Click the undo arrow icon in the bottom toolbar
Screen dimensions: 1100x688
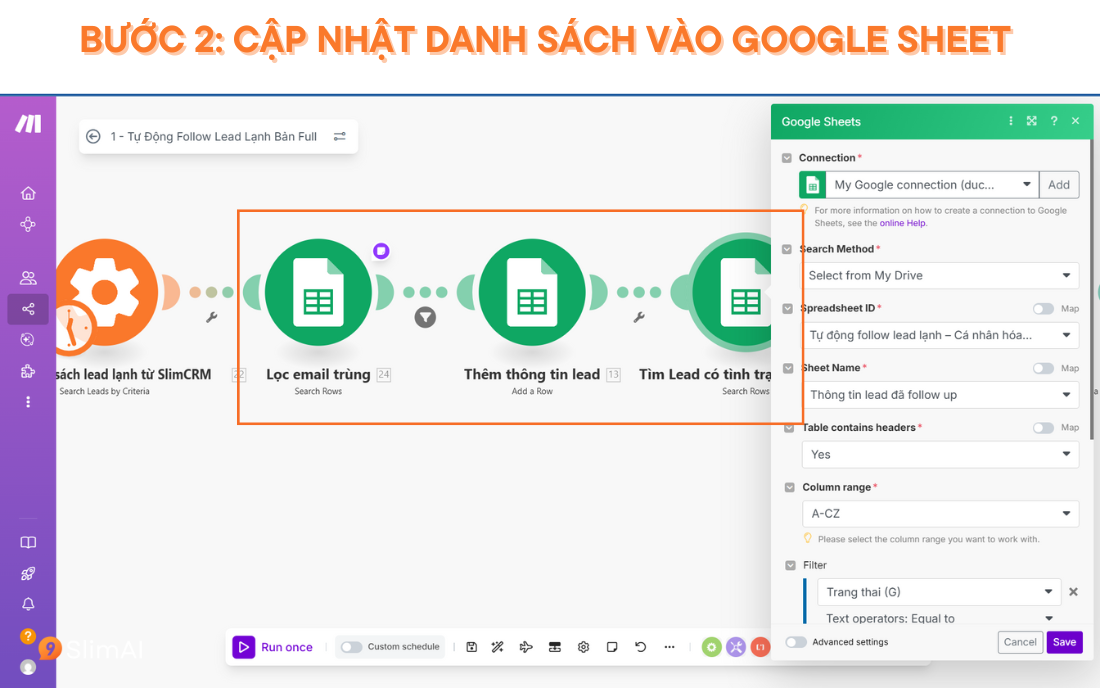point(641,647)
